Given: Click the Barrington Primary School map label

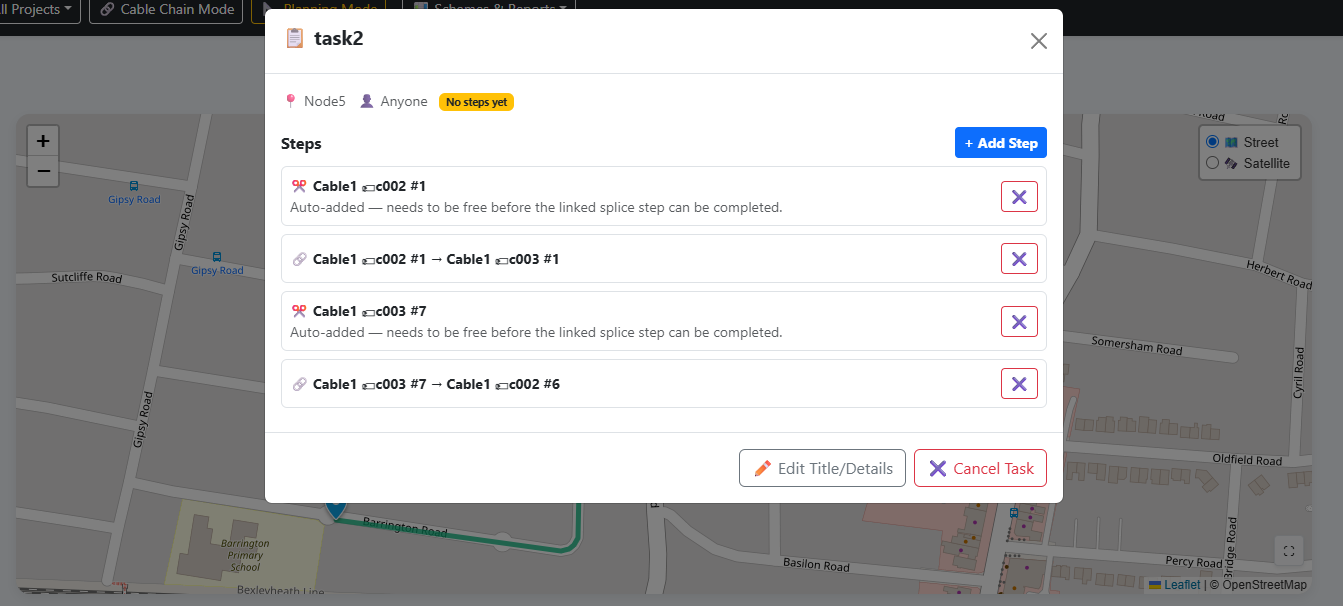Looking at the screenshot, I should [245, 555].
